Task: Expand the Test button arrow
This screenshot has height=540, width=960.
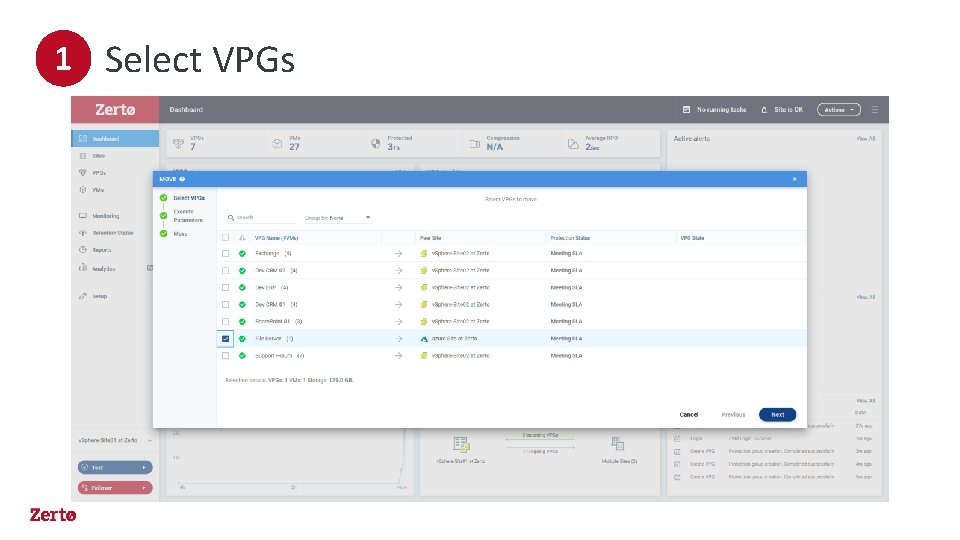Action: point(144,468)
